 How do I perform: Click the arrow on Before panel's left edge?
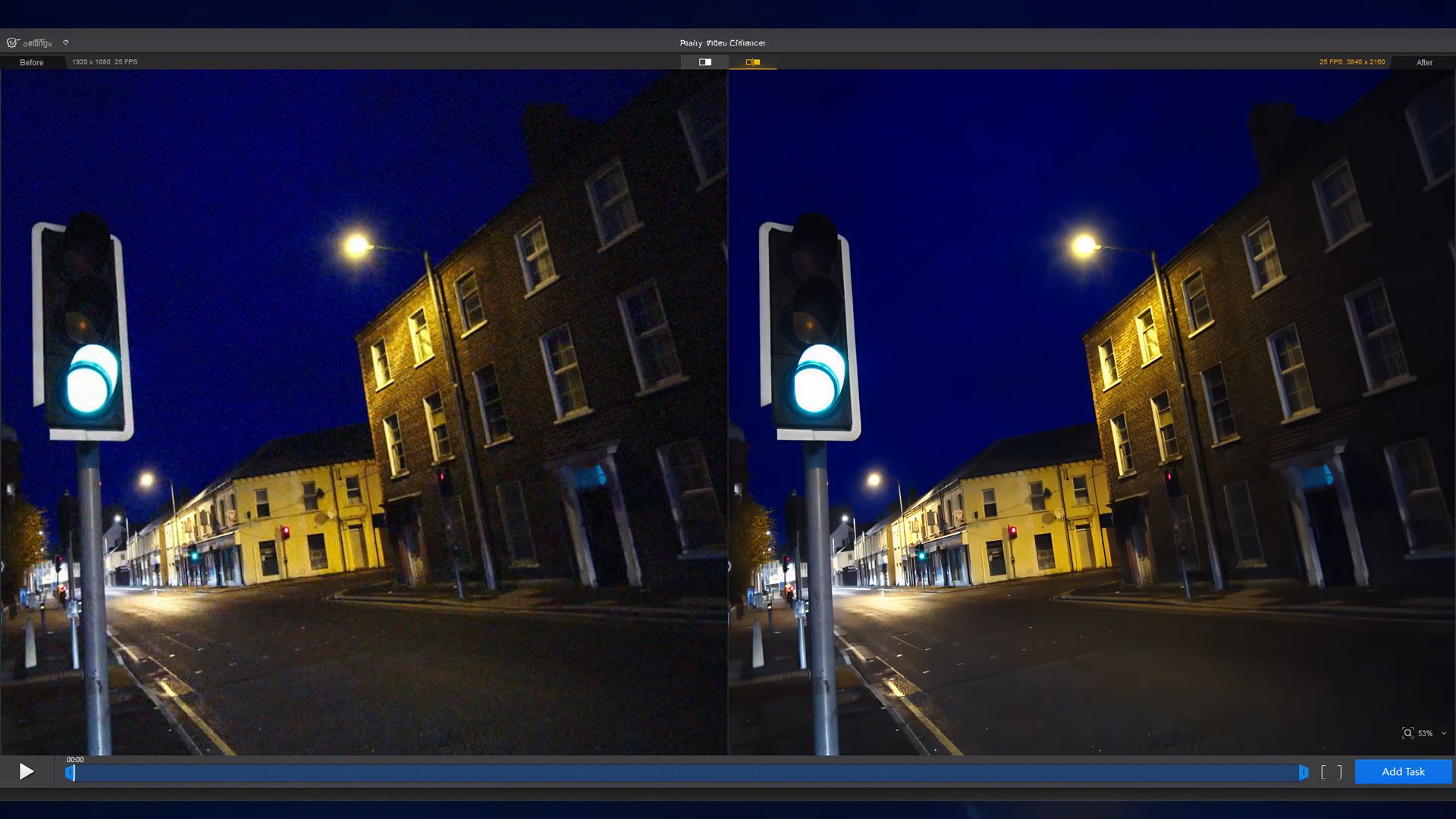coord(2,566)
